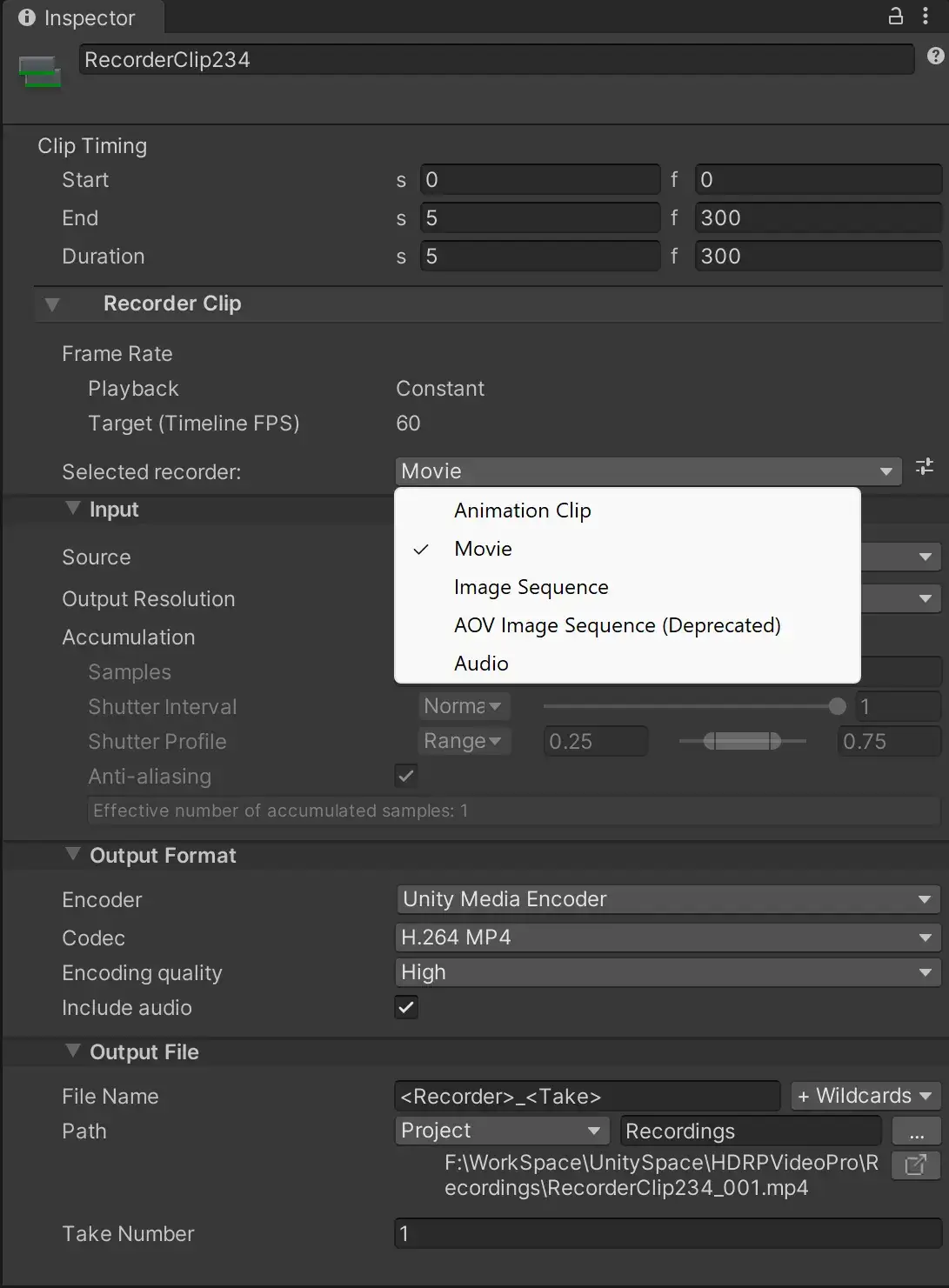
Task: Open the Codec H.264 MP4 dropdown
Action: click(667, 938)
